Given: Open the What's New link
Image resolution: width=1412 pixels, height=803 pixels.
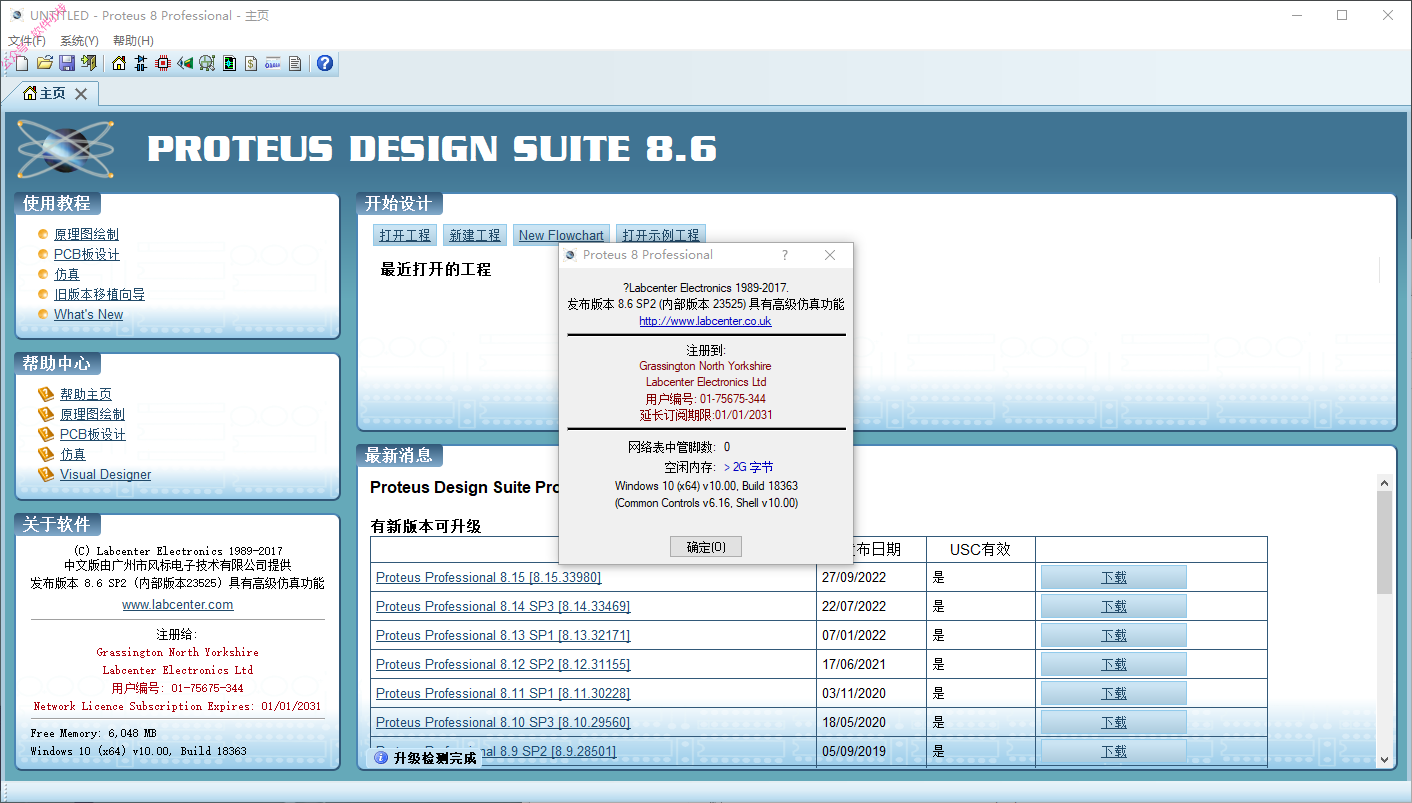Looking at the screenshot, I should (x=88, y=314).
